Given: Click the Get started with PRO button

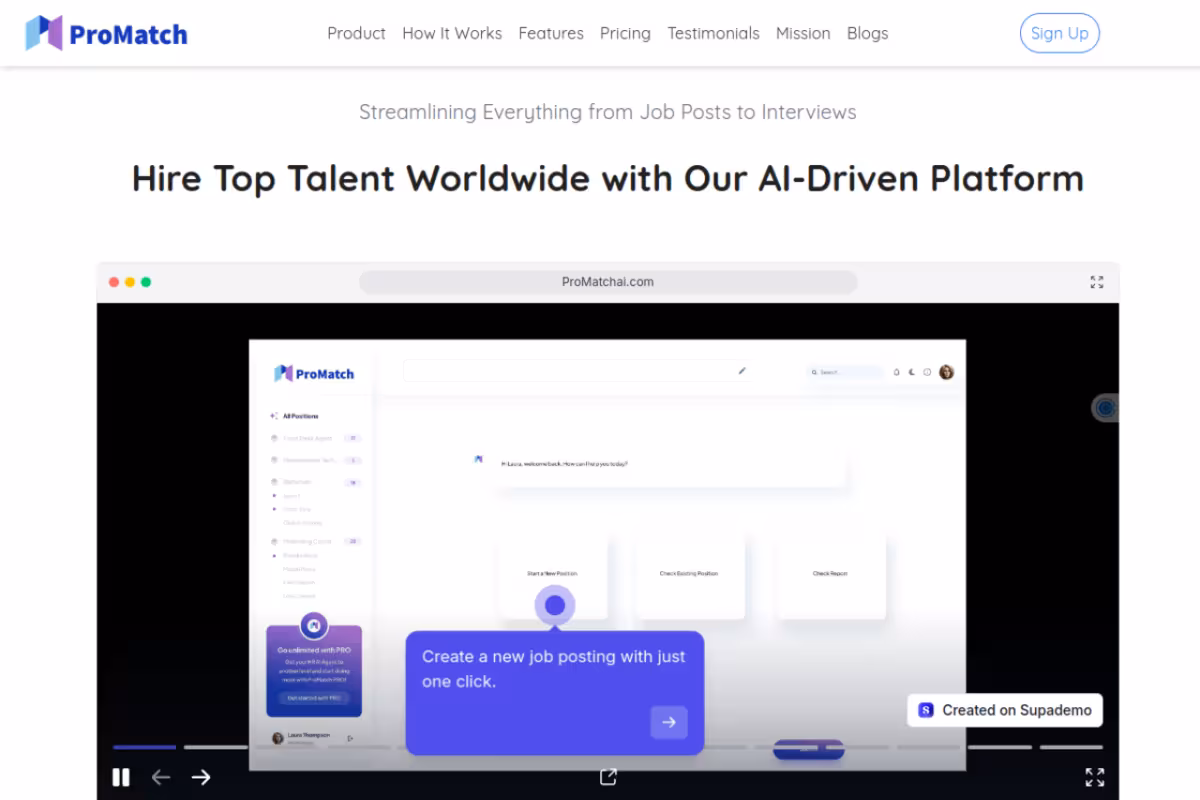Looking at the screenshot, I should 314,698.
